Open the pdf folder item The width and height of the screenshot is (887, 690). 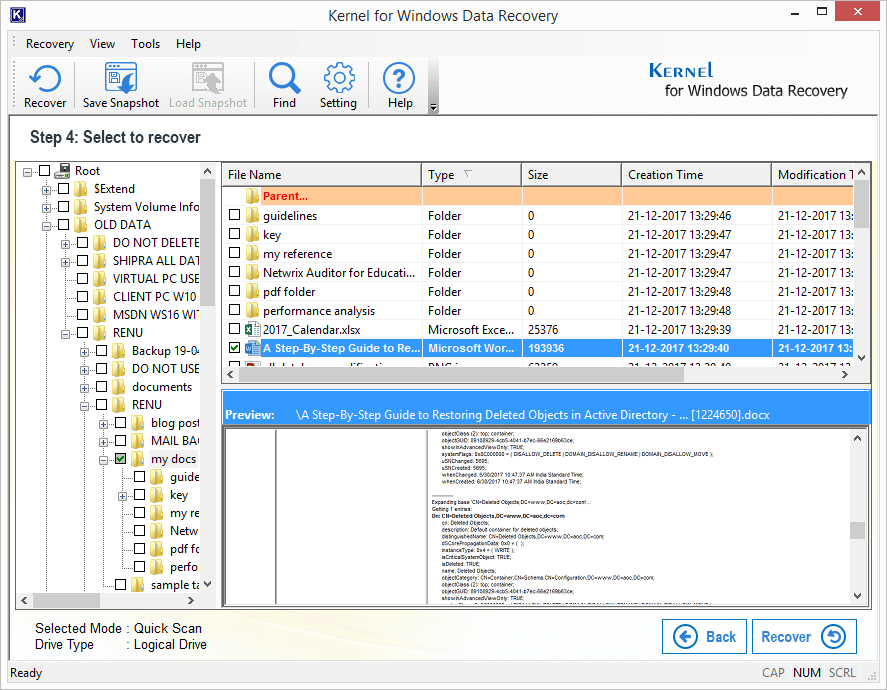pos(289,291)
